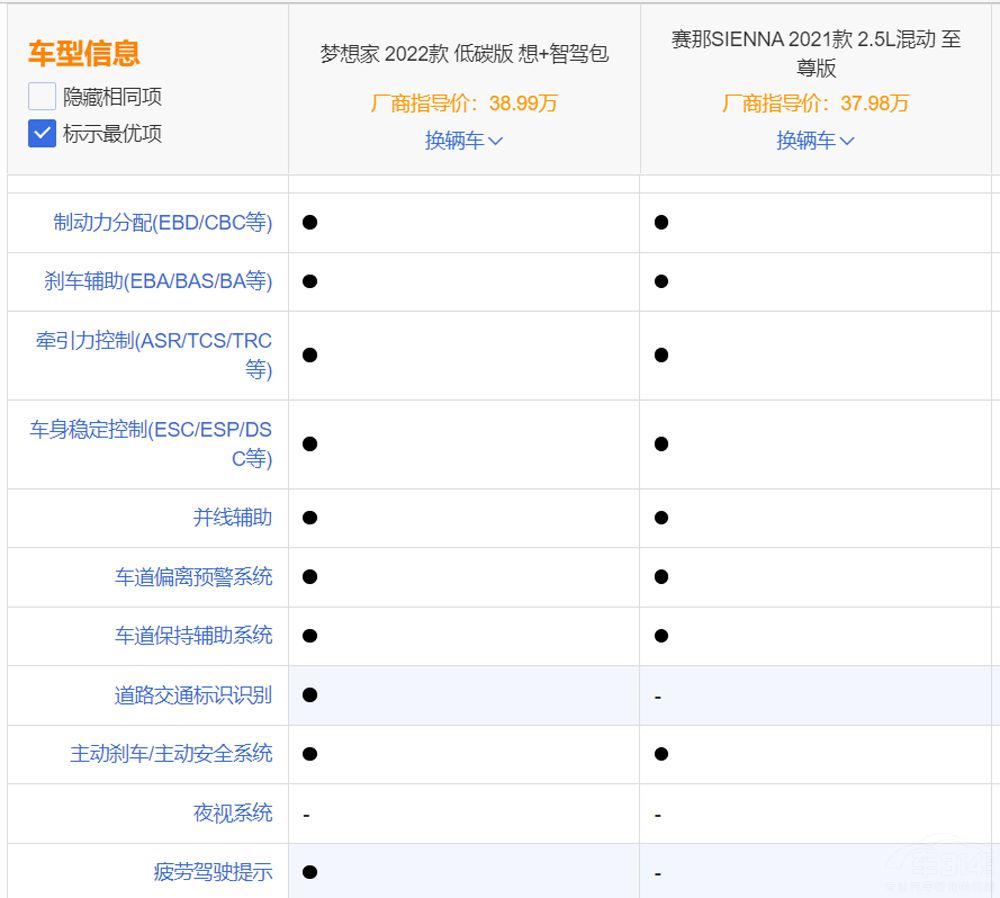Open 换辆车 dropdown for 赛那SIENNA
The height and width of the screenshot is (898, 1000).
tap(815, 141)
